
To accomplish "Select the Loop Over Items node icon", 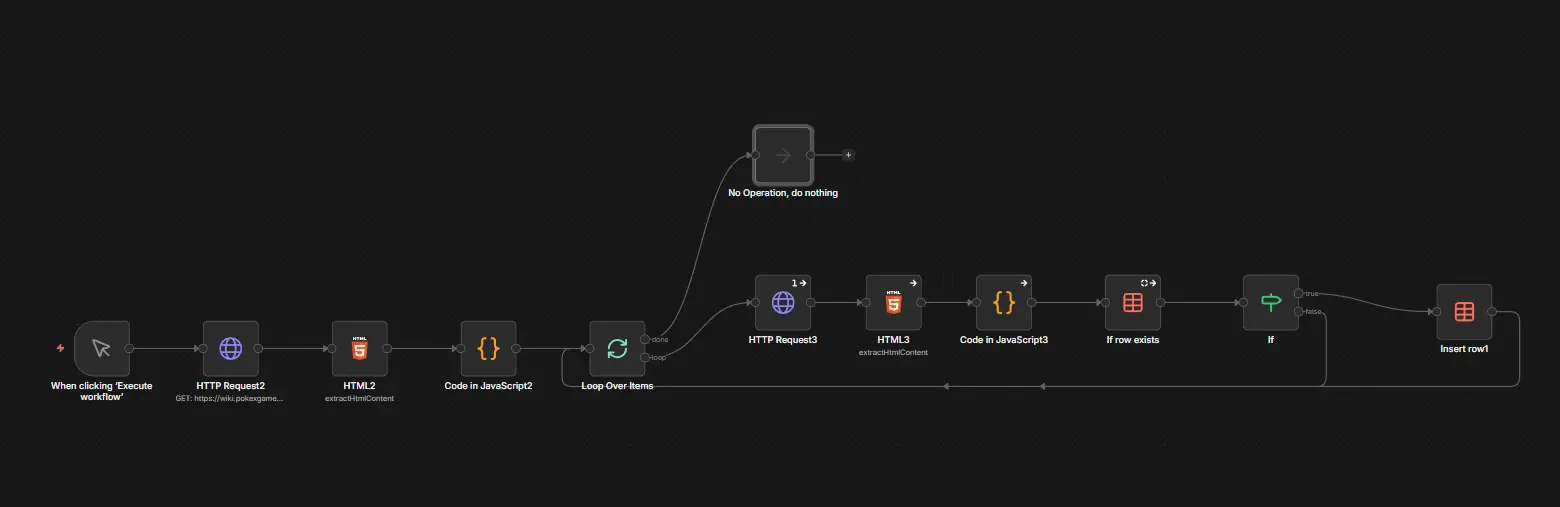I will [x=617, y=348].
